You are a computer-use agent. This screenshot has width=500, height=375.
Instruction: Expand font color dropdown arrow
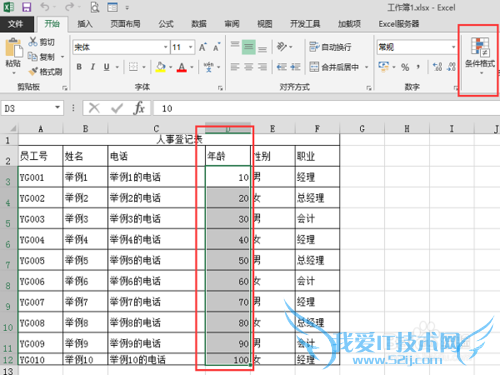click(192, 67)
